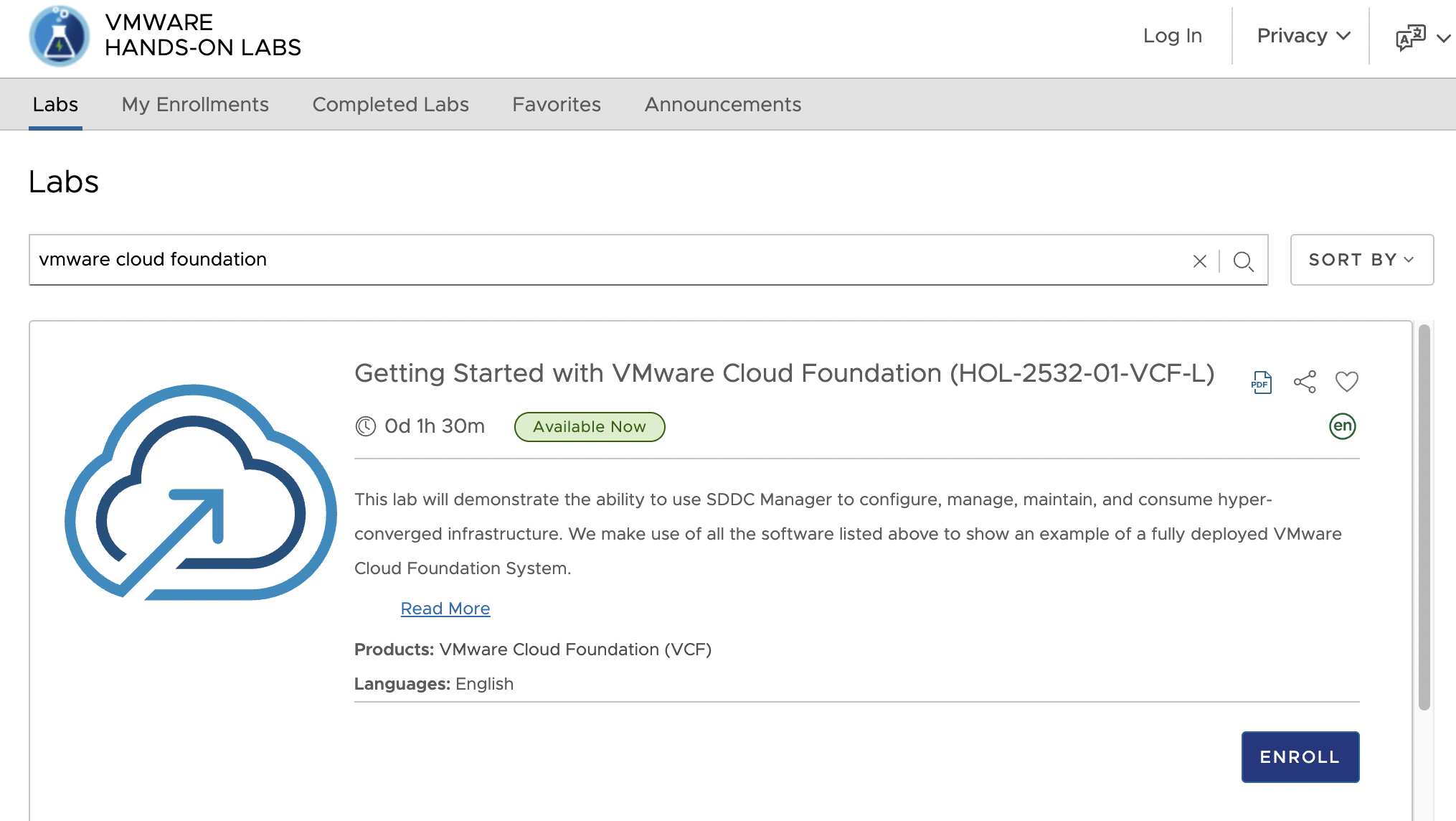Click the 'en' language badge on the lab

pos(1342,426)
